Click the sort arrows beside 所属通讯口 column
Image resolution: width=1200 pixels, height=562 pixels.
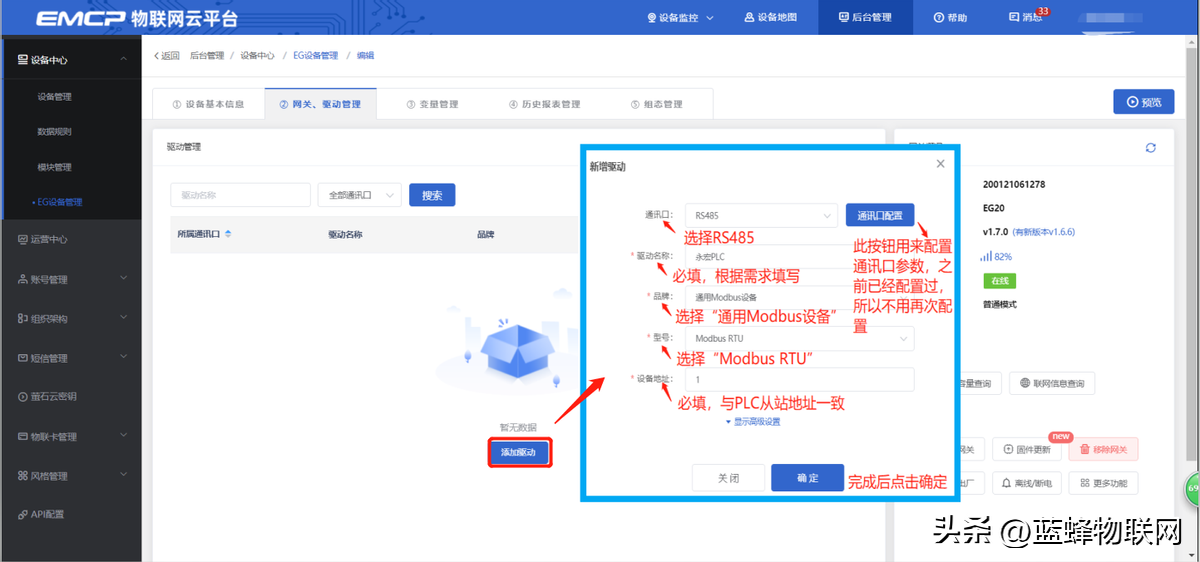(x=228, y=234)
